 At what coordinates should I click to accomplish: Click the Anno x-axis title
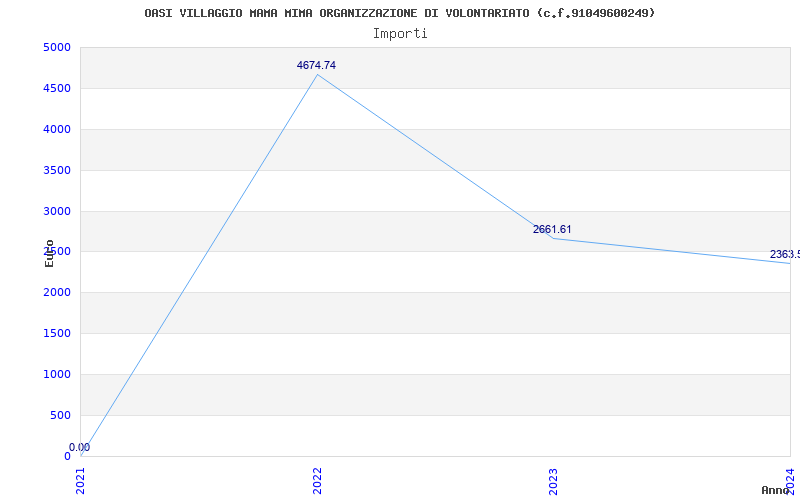point(775,490)
